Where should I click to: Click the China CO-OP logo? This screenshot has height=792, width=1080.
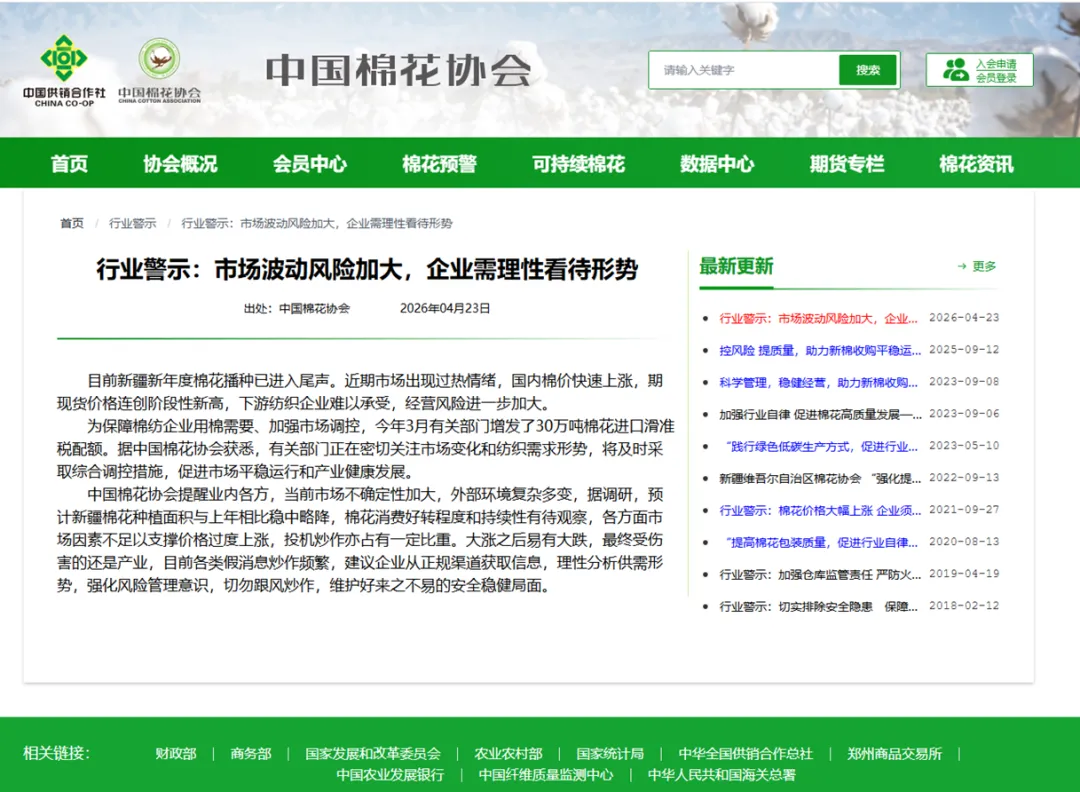click(64, 71)
